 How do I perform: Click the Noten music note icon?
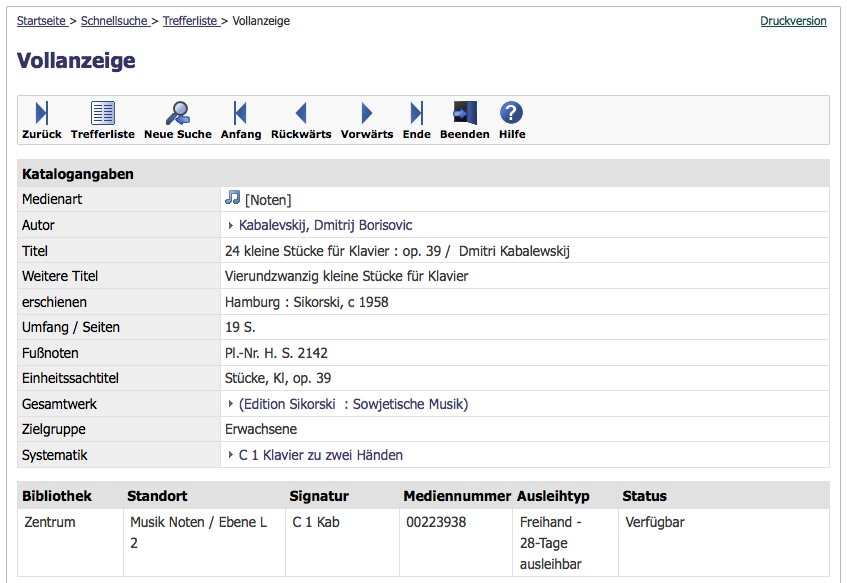pyautogui.click(x=232, y=198)
